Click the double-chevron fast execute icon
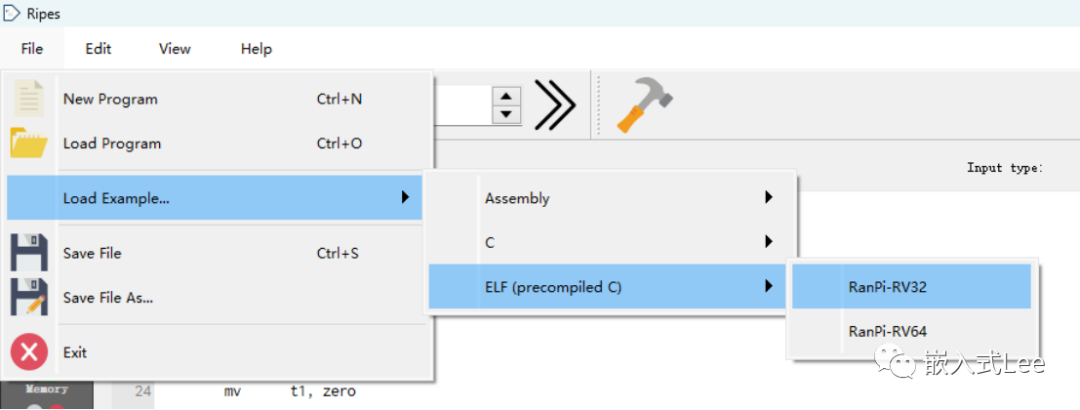The width and height of the screenshot is (1080, 410). 555,105
